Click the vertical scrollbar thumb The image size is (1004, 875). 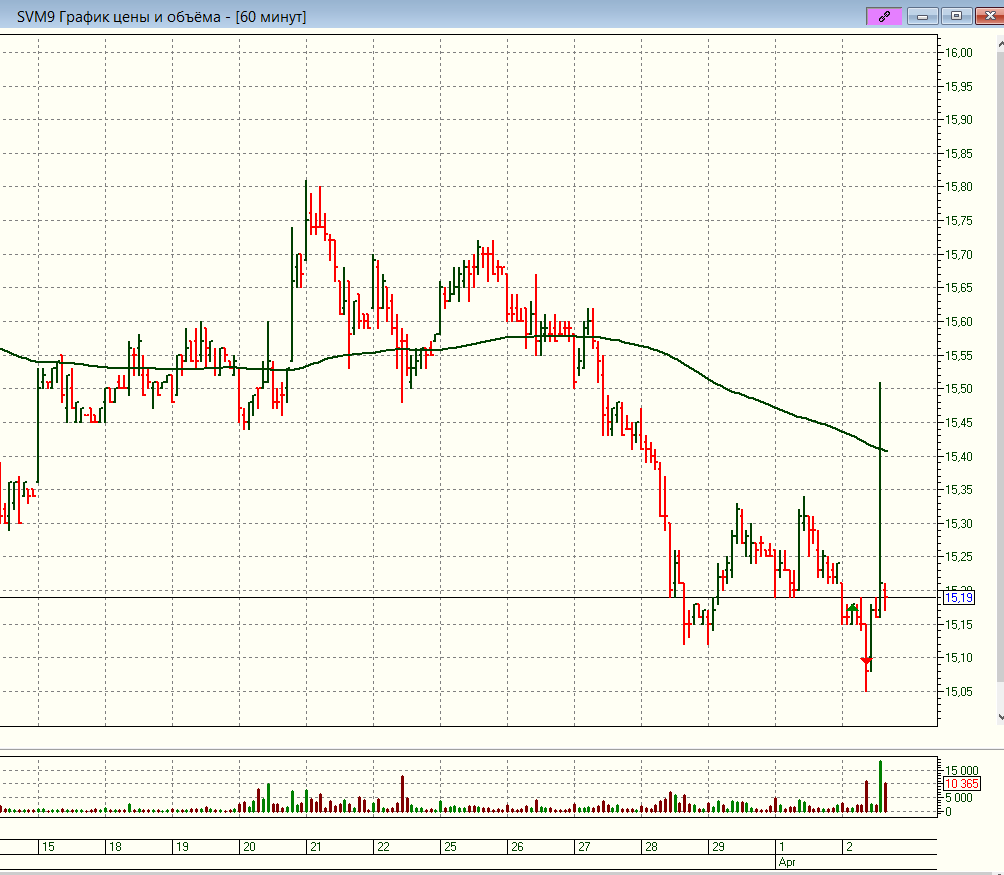pyautogui.click(x=999, y=380)
